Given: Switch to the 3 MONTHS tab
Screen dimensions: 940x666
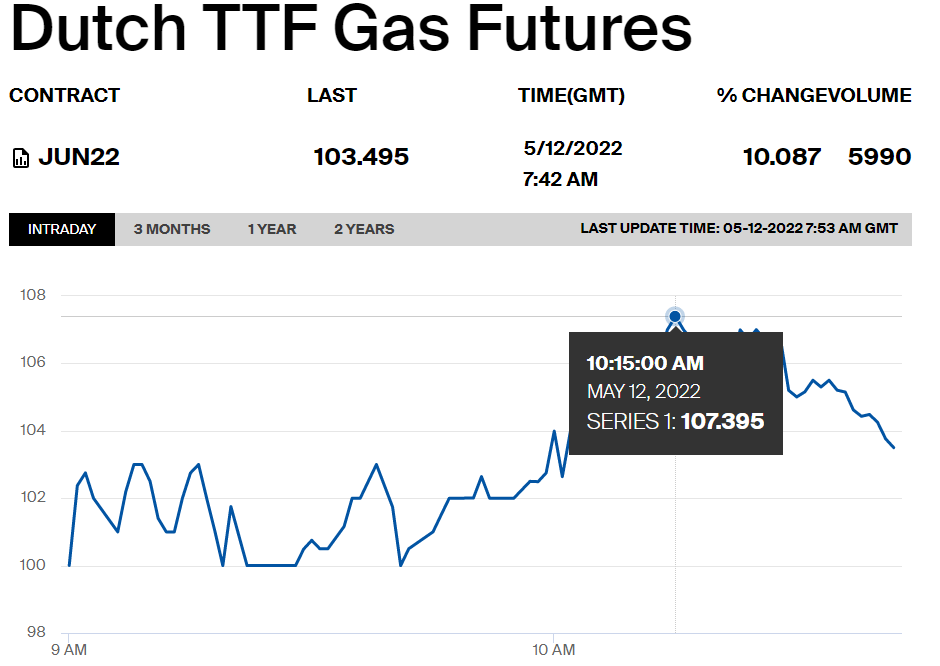Looking at the screenshot, I should [171, 229].
